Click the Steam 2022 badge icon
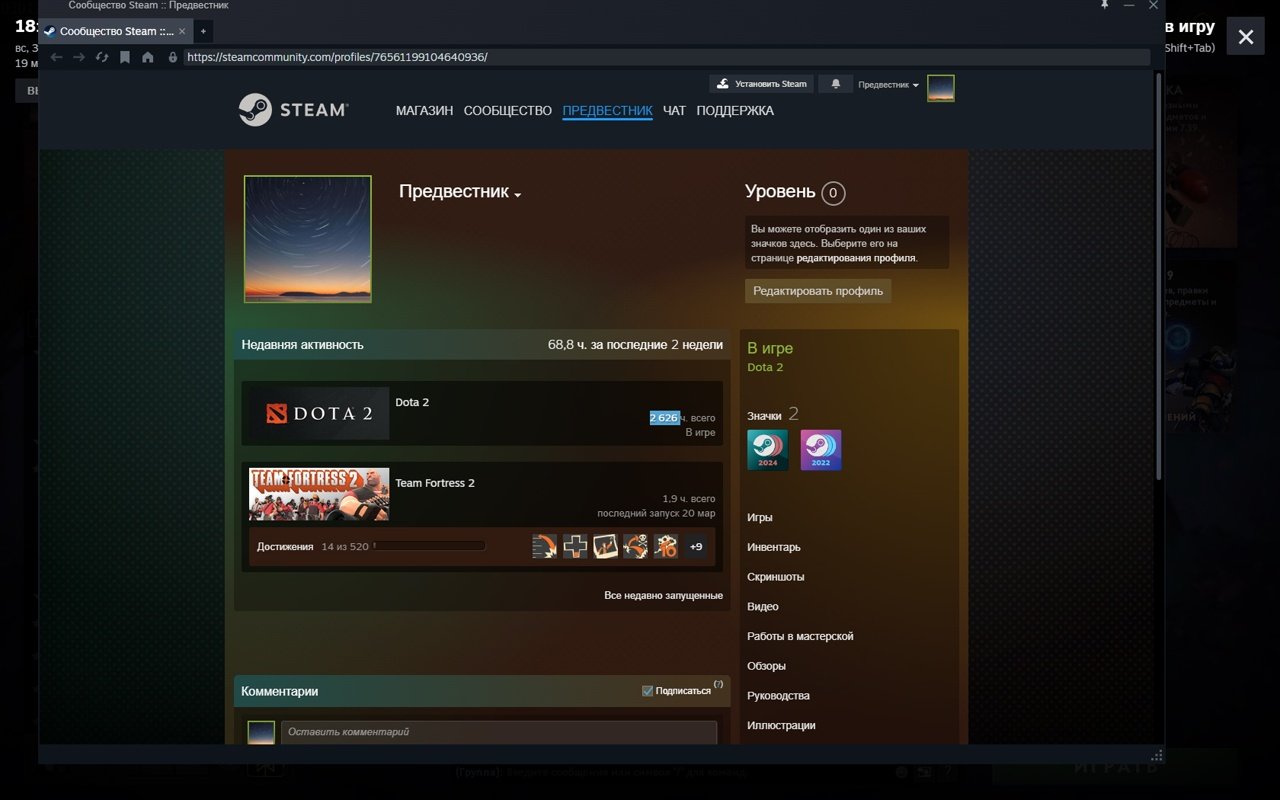Screen dimensions: 1280x800 (821, 450)
